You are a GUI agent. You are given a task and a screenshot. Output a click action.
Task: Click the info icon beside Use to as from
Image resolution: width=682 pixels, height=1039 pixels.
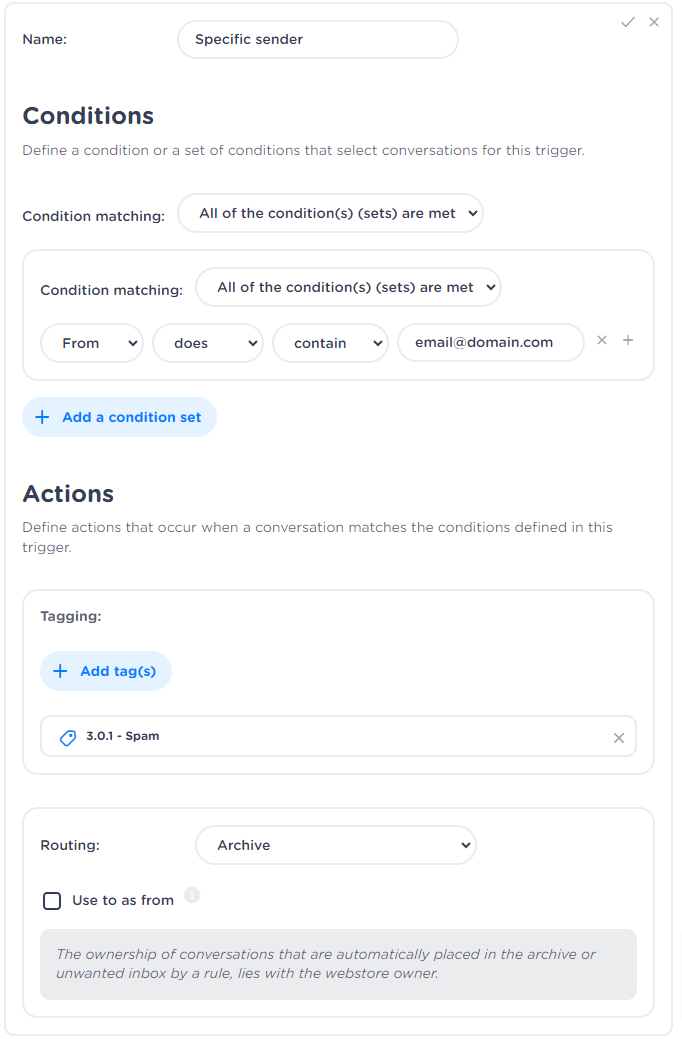pos(192,895)
